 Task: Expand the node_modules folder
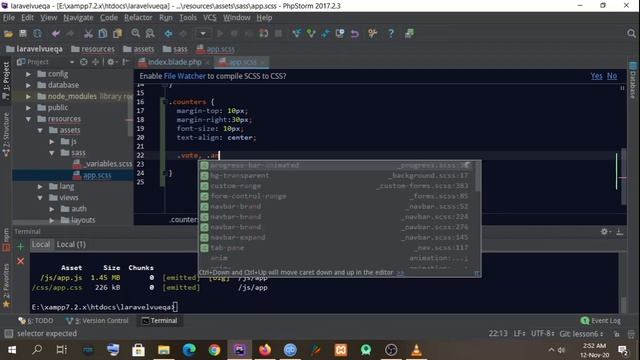coord(28,96)
